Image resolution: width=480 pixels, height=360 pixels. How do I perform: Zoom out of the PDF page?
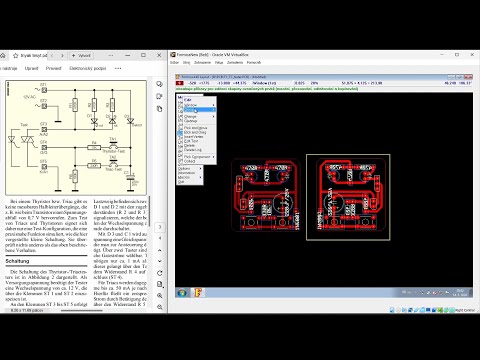click(x=160, y=307)
